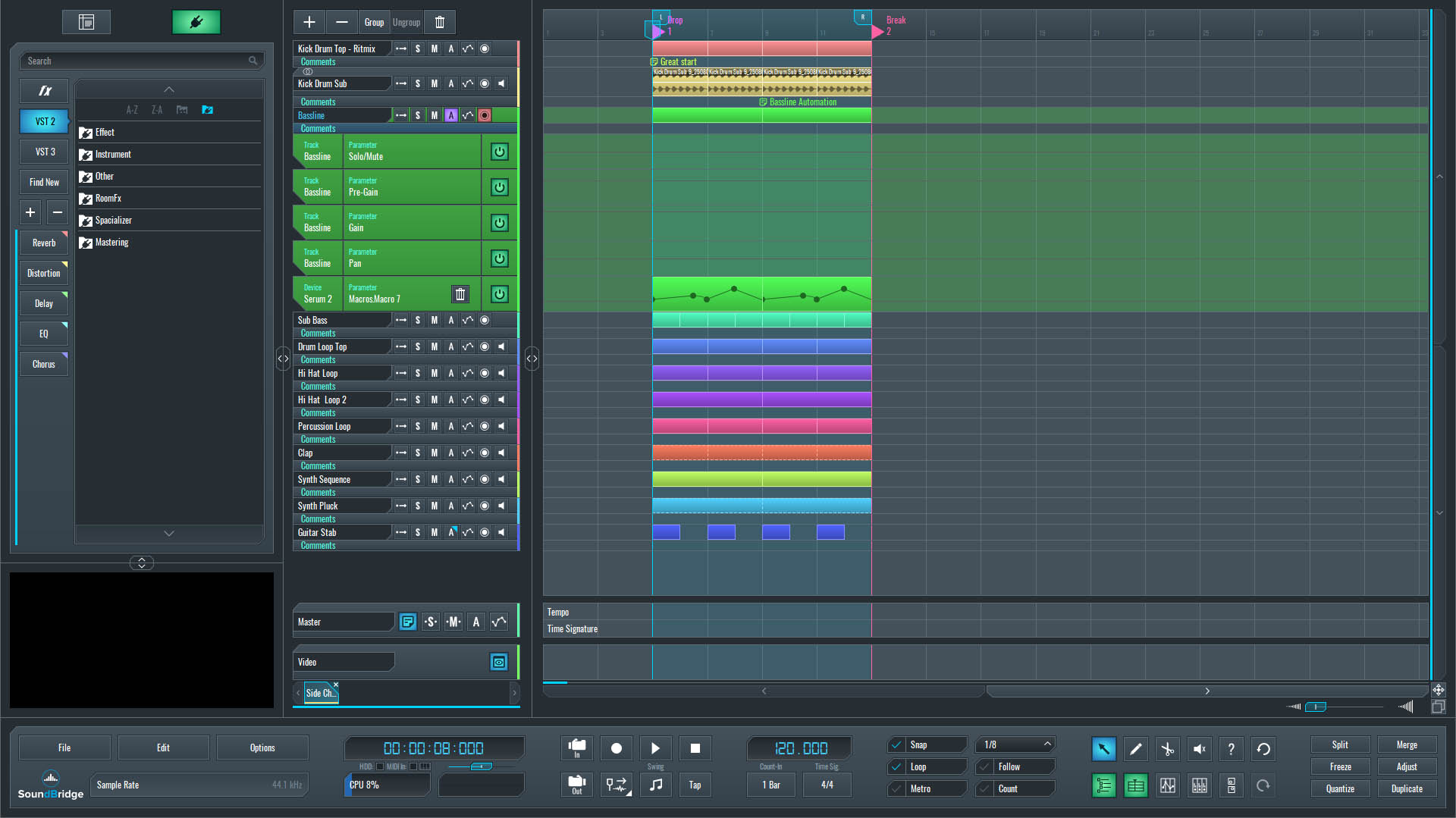The image size is (1456, 818).
Task: Open the Edit menu
Action: (x=163, y=747)
